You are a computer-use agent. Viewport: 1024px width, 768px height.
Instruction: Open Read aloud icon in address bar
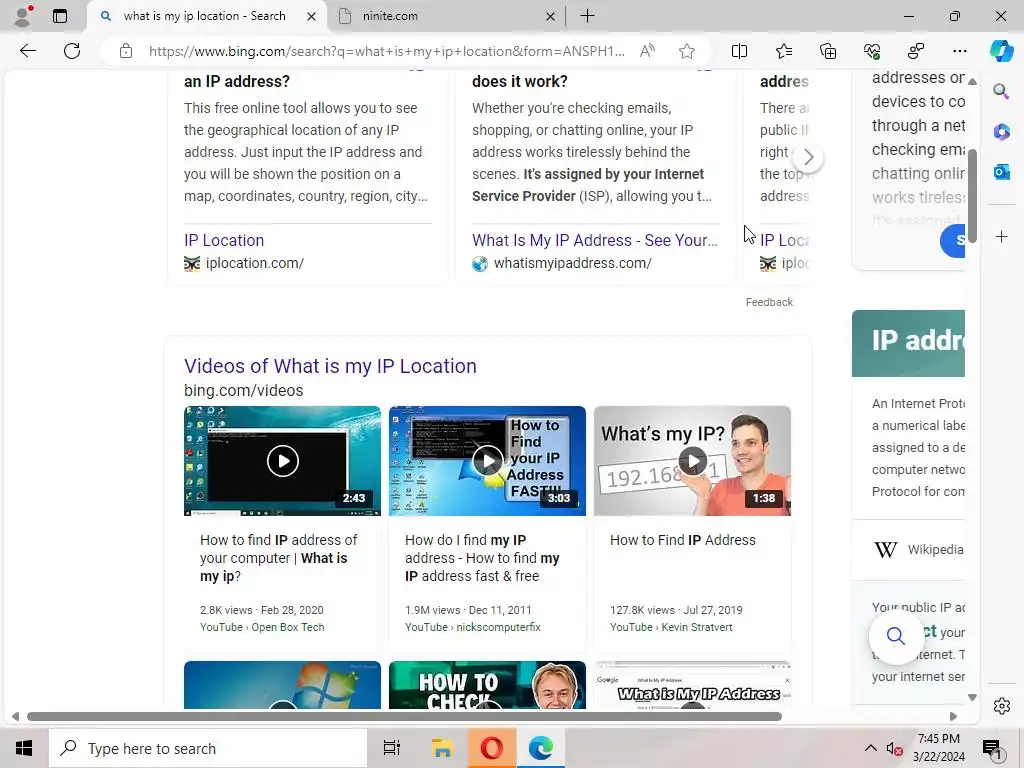pos(647,51)
